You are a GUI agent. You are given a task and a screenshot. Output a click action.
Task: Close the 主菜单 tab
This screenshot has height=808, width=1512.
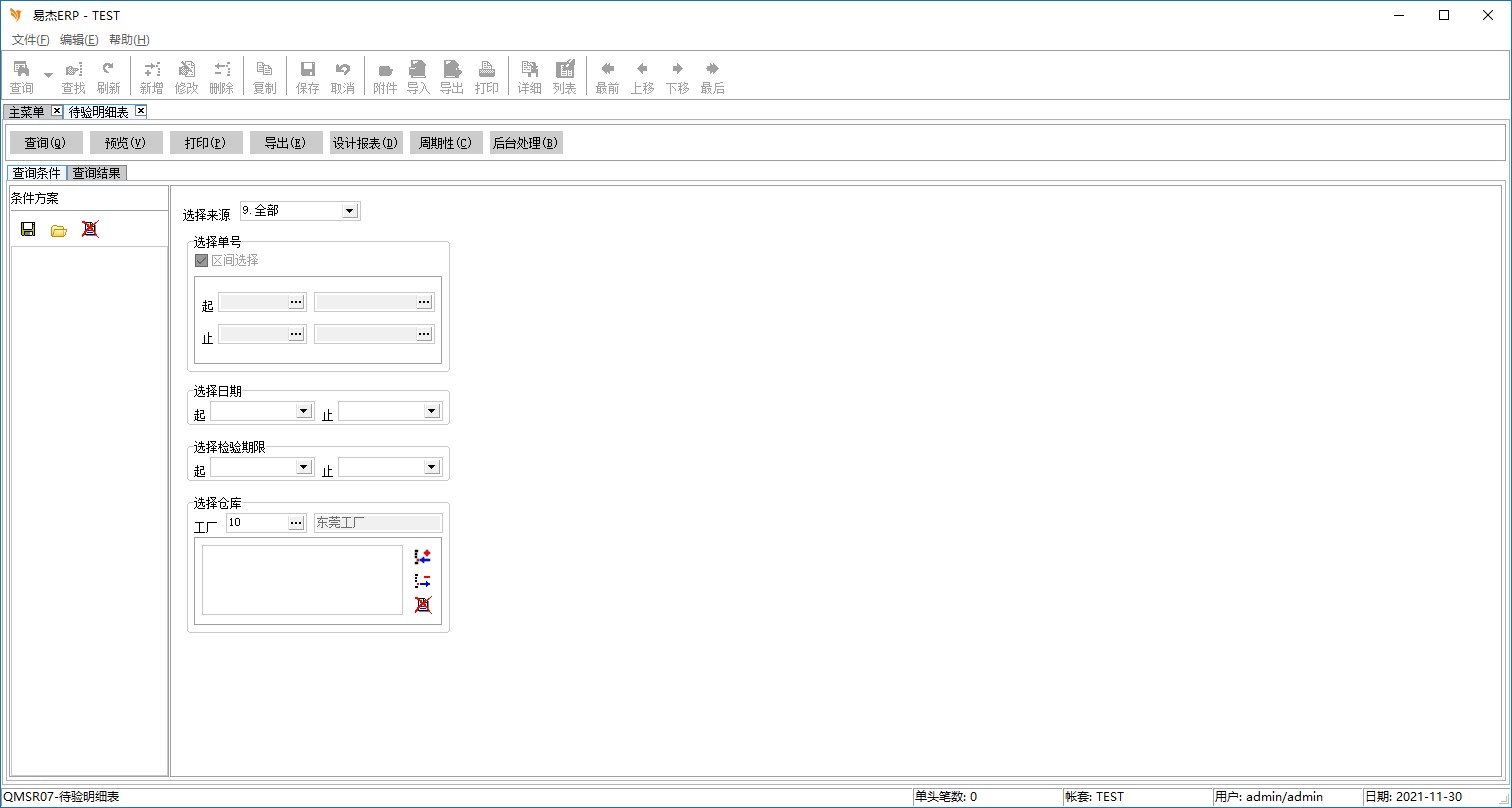point(56,111)
